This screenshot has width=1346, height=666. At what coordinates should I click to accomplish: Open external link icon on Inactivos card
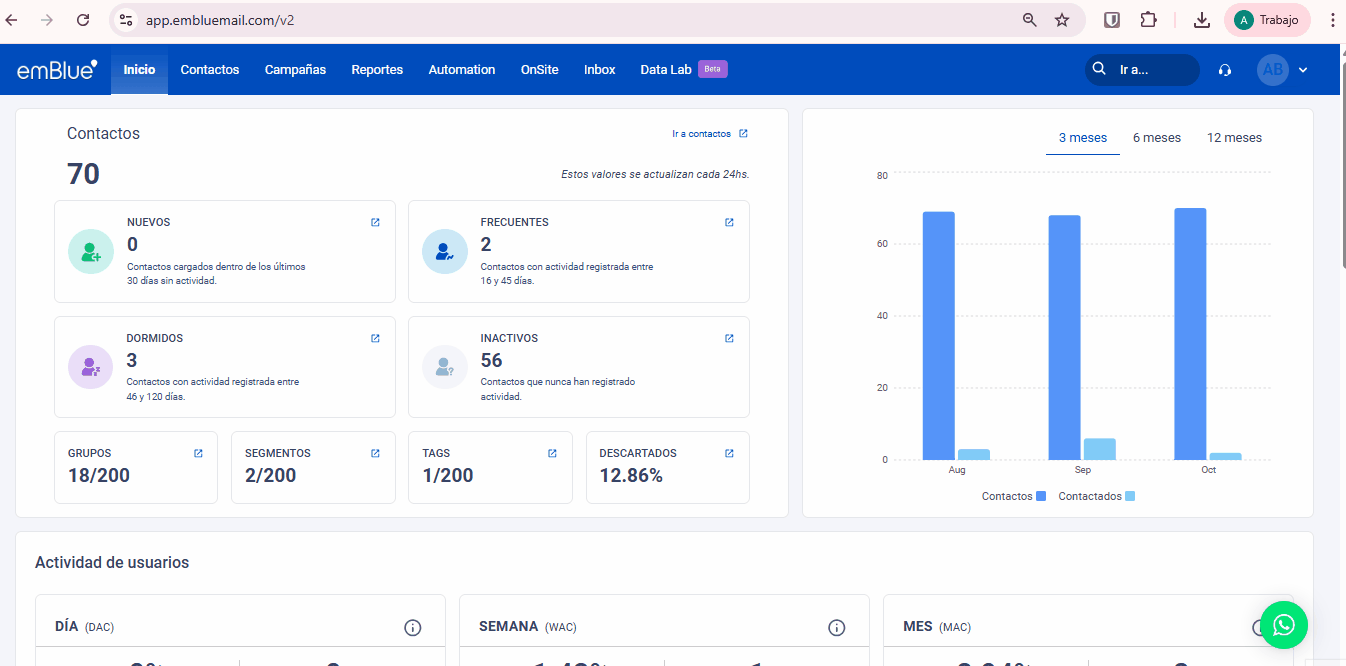click(729, 338)
